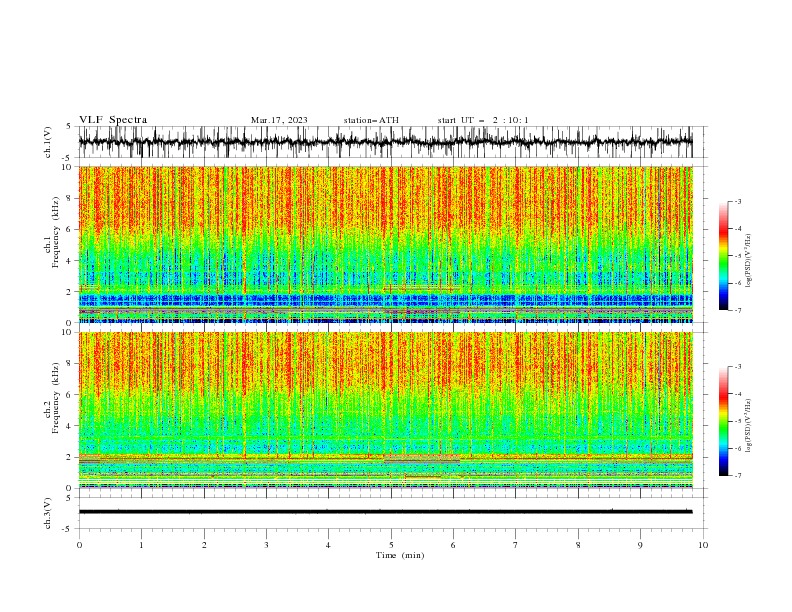Click the "Time (min)" axis title
This screenshot has width=792, height=612.
400,555
